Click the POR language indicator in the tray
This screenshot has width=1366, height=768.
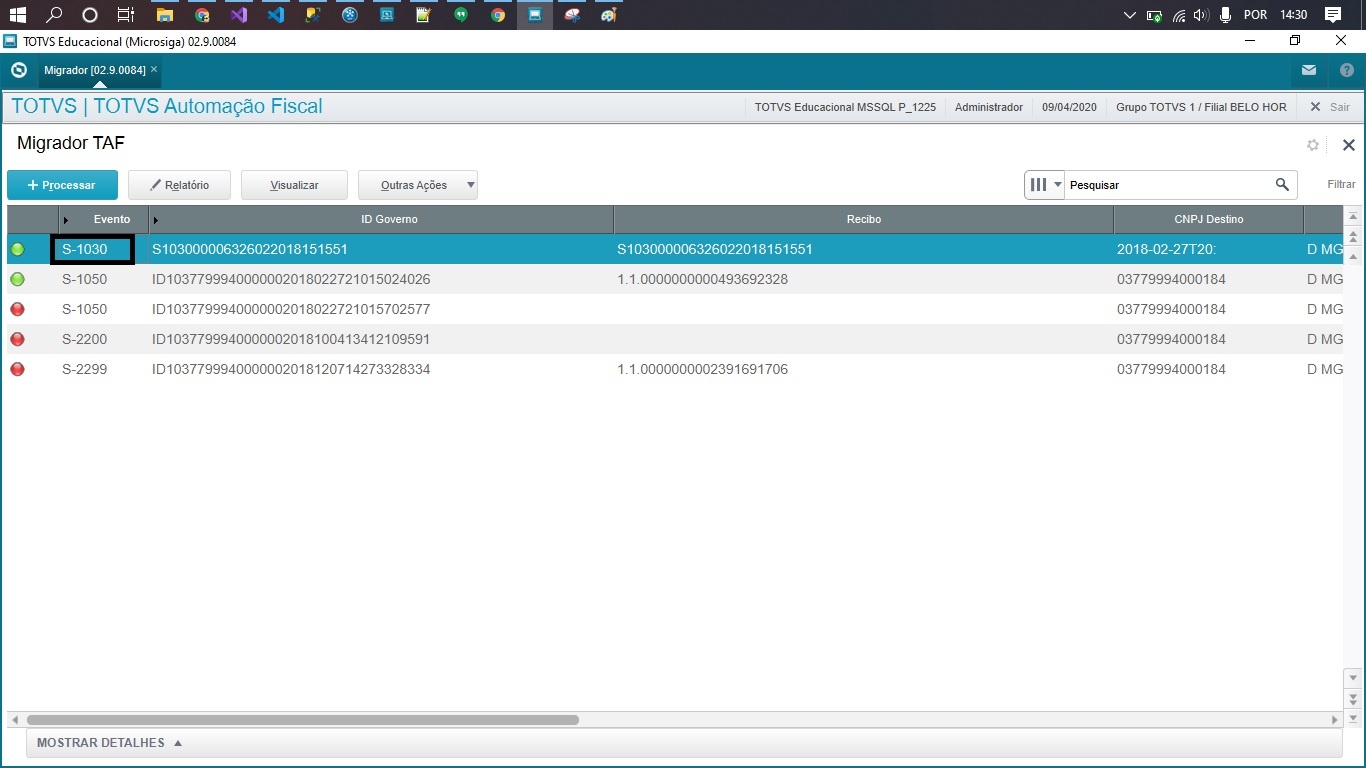pyautogui.click(x=1255, y=15)
